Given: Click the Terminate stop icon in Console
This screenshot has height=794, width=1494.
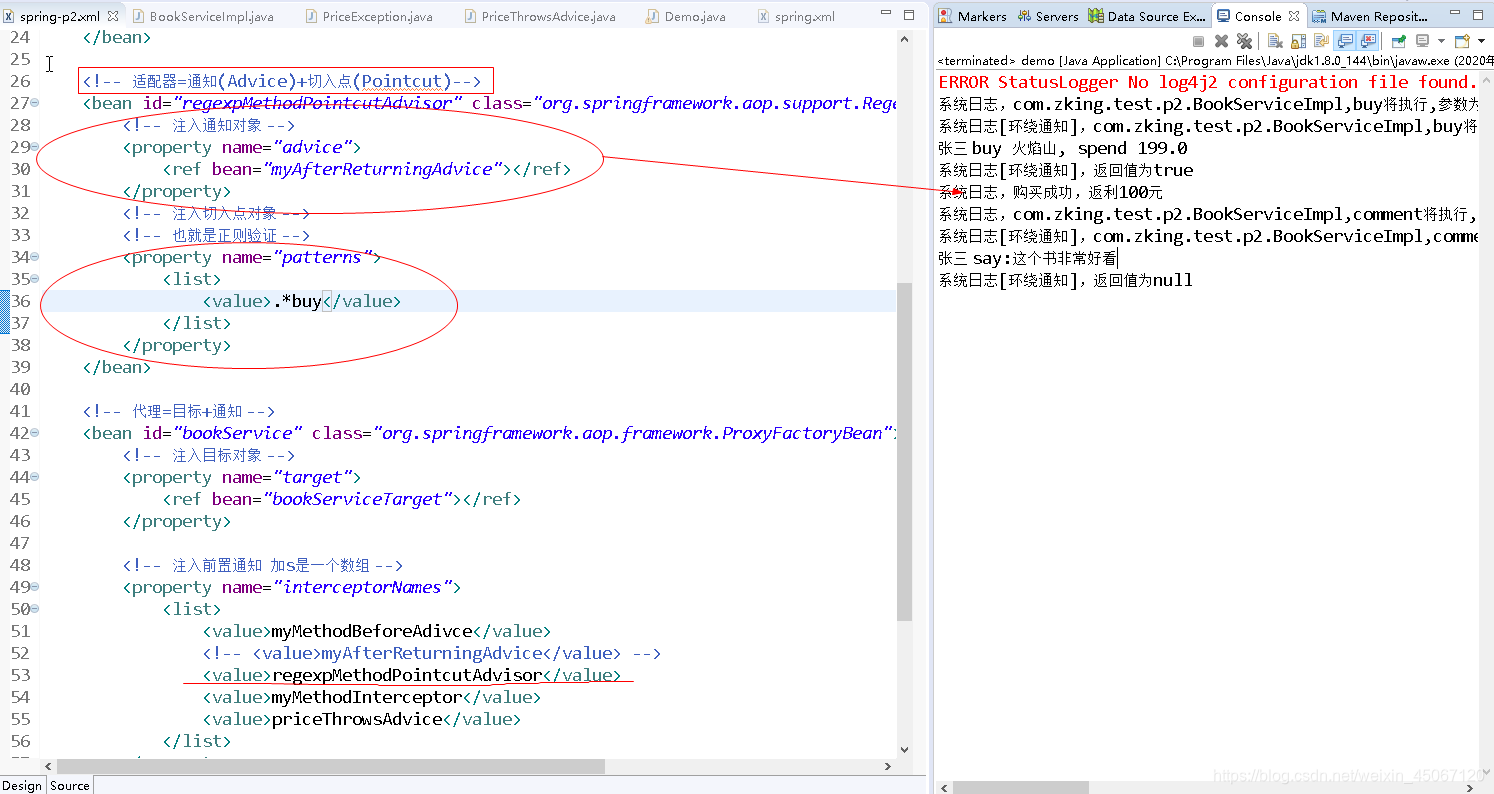Looking at the screenshot, I should click(x=1198, y=41).
